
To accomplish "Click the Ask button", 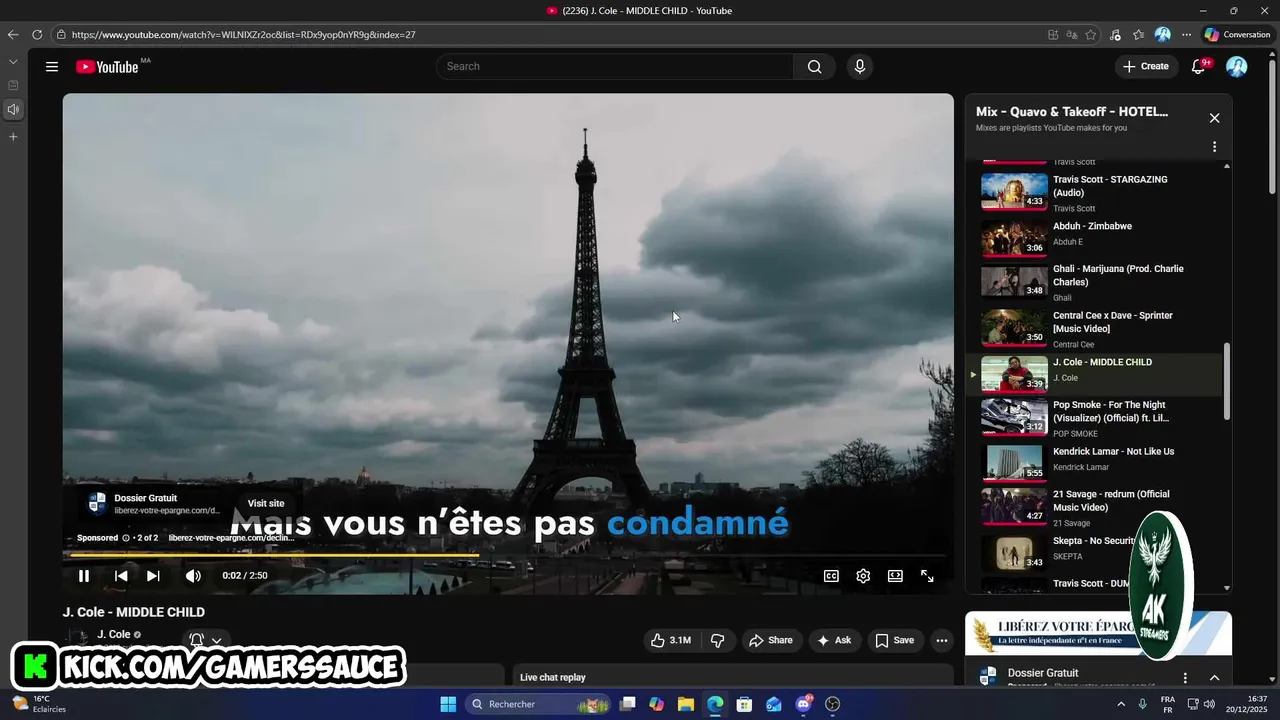I will tap(834, 640).
